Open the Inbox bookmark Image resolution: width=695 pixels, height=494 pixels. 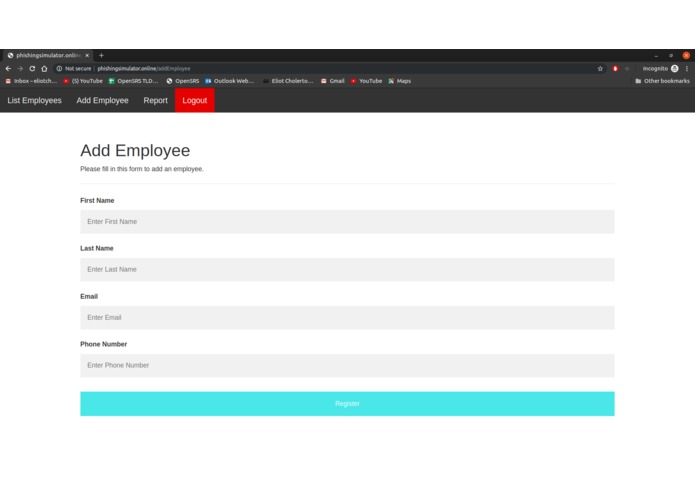click(x=31, y=81)
